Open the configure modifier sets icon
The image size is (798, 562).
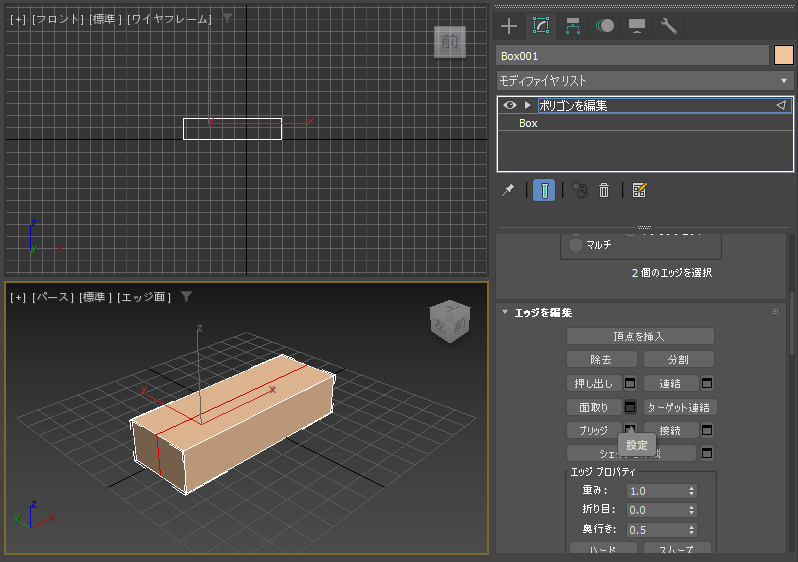coord(639,190)
